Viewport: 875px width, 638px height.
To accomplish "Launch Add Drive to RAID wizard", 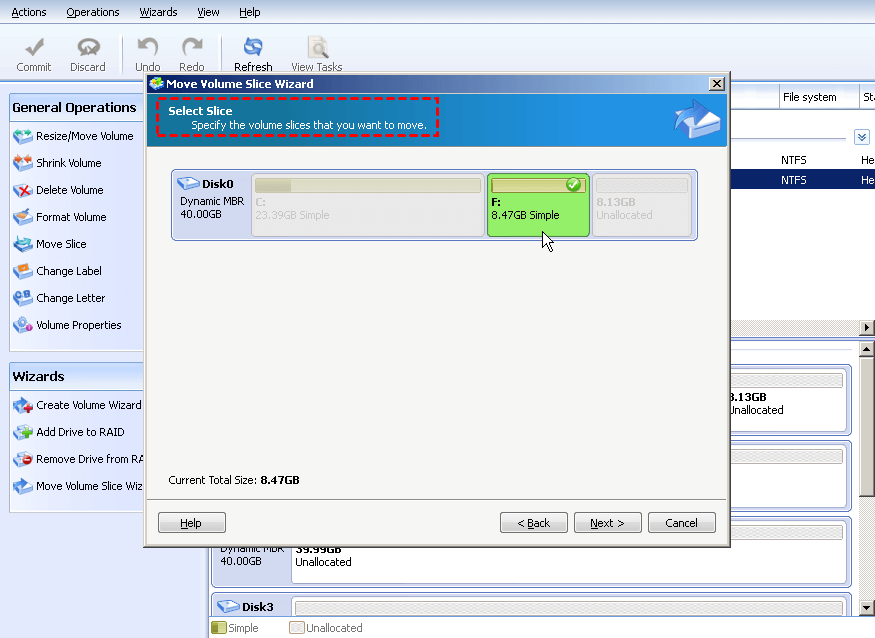I will click(69, 432).
